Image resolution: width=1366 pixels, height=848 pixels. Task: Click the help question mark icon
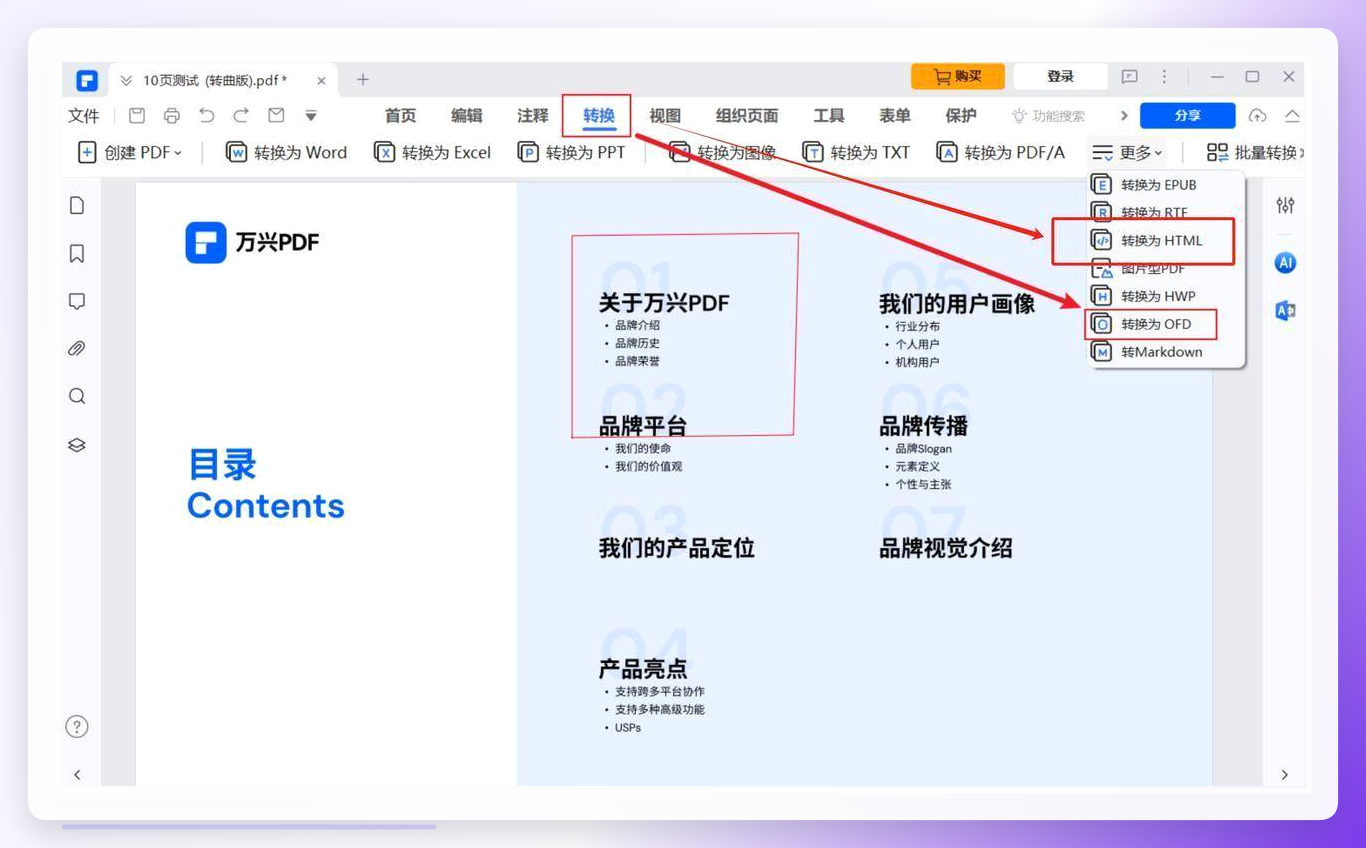tap(77, 727)
